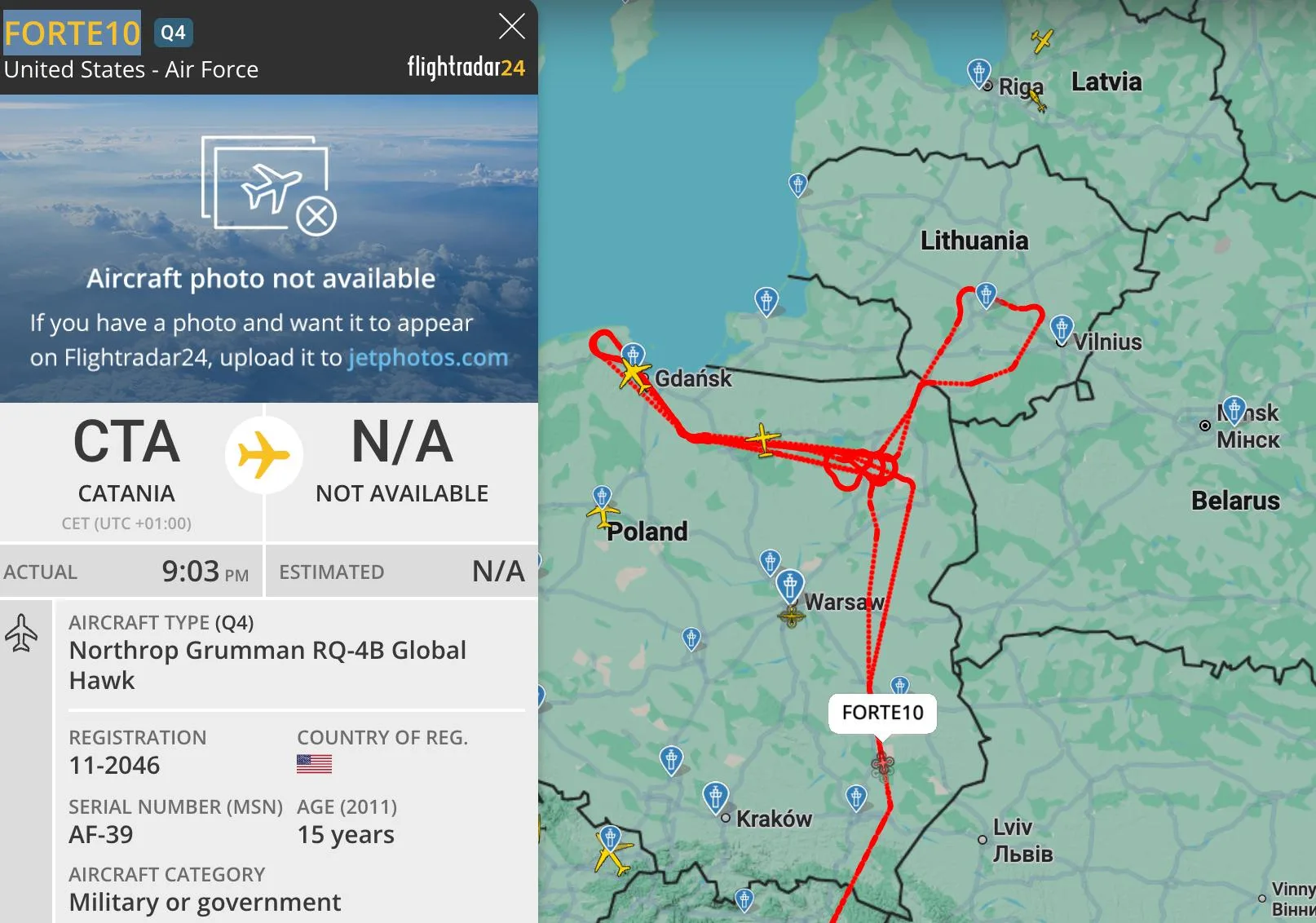
Task: Click the Q4 aircraft type badge
Action: [173, 33]
